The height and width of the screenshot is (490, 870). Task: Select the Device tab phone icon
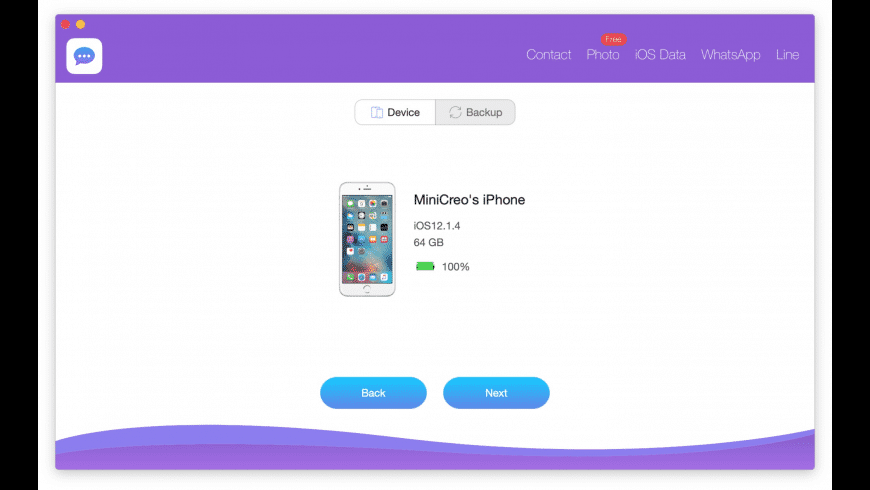(377, 112)
